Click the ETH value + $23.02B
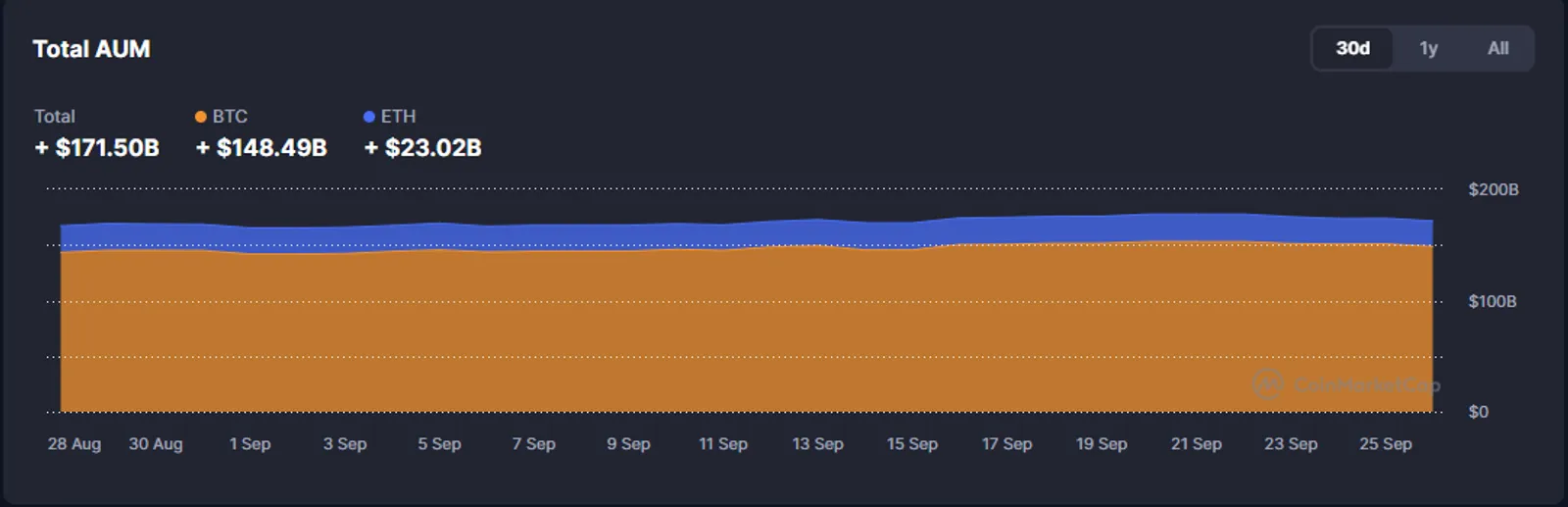 tap(423, 148)
